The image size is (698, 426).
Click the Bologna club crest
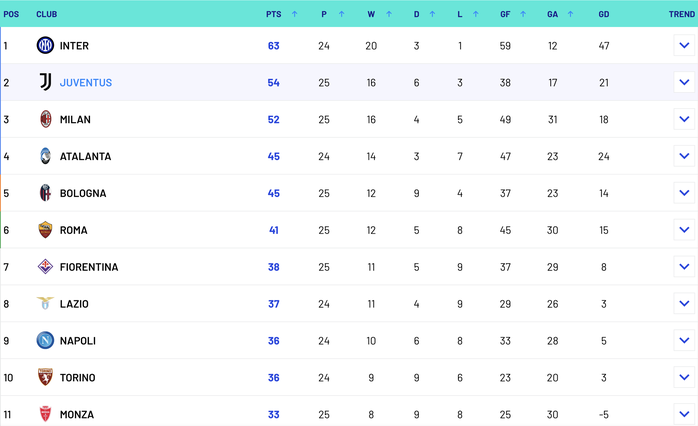[x=45, y=193]
